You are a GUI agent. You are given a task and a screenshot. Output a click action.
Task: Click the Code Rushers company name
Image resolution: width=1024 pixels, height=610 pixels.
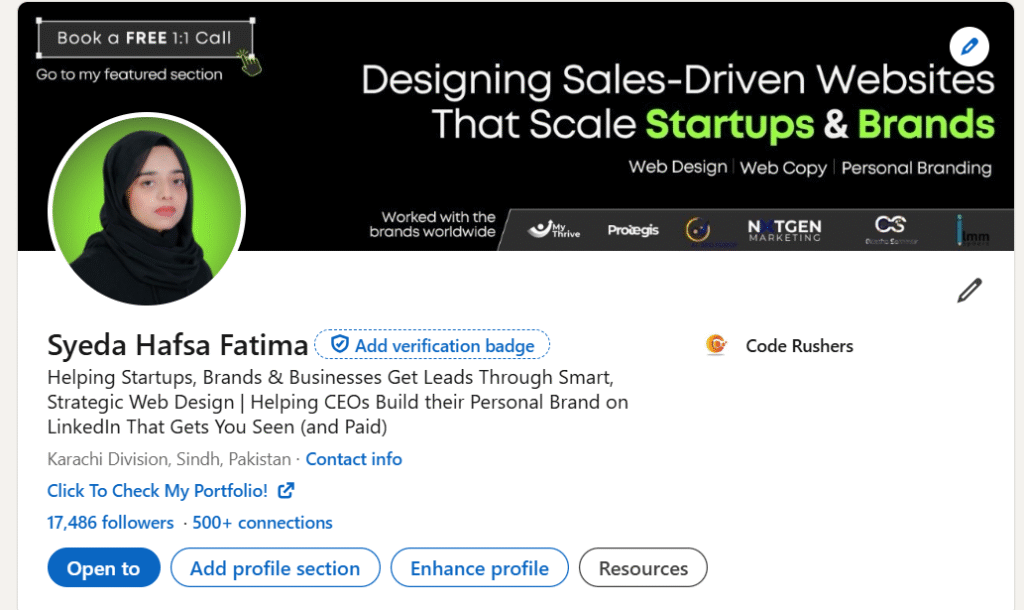[x=799, y=345]
